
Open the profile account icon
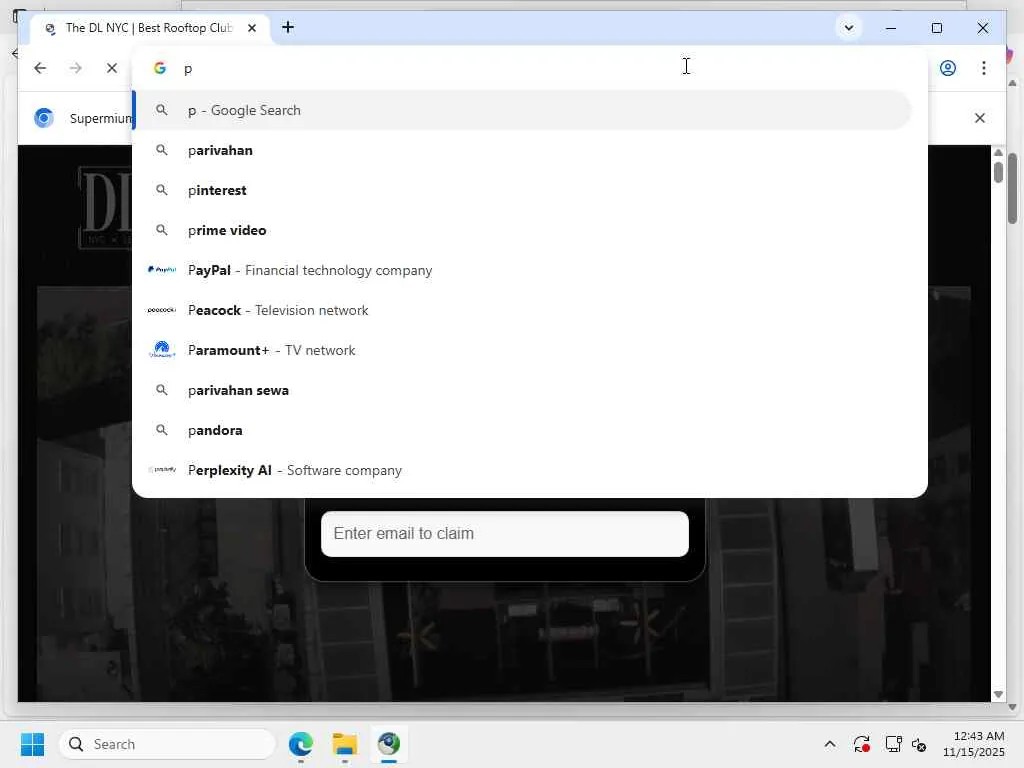pyautogui.click(x=948, y=68)
